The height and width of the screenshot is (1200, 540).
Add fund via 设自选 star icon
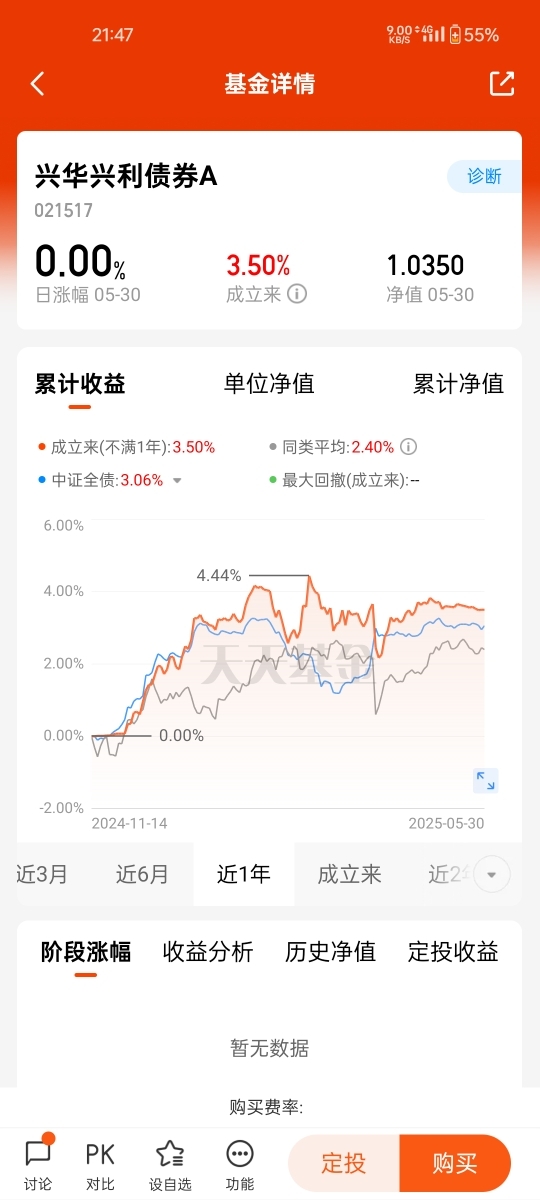pos(170,1166)
